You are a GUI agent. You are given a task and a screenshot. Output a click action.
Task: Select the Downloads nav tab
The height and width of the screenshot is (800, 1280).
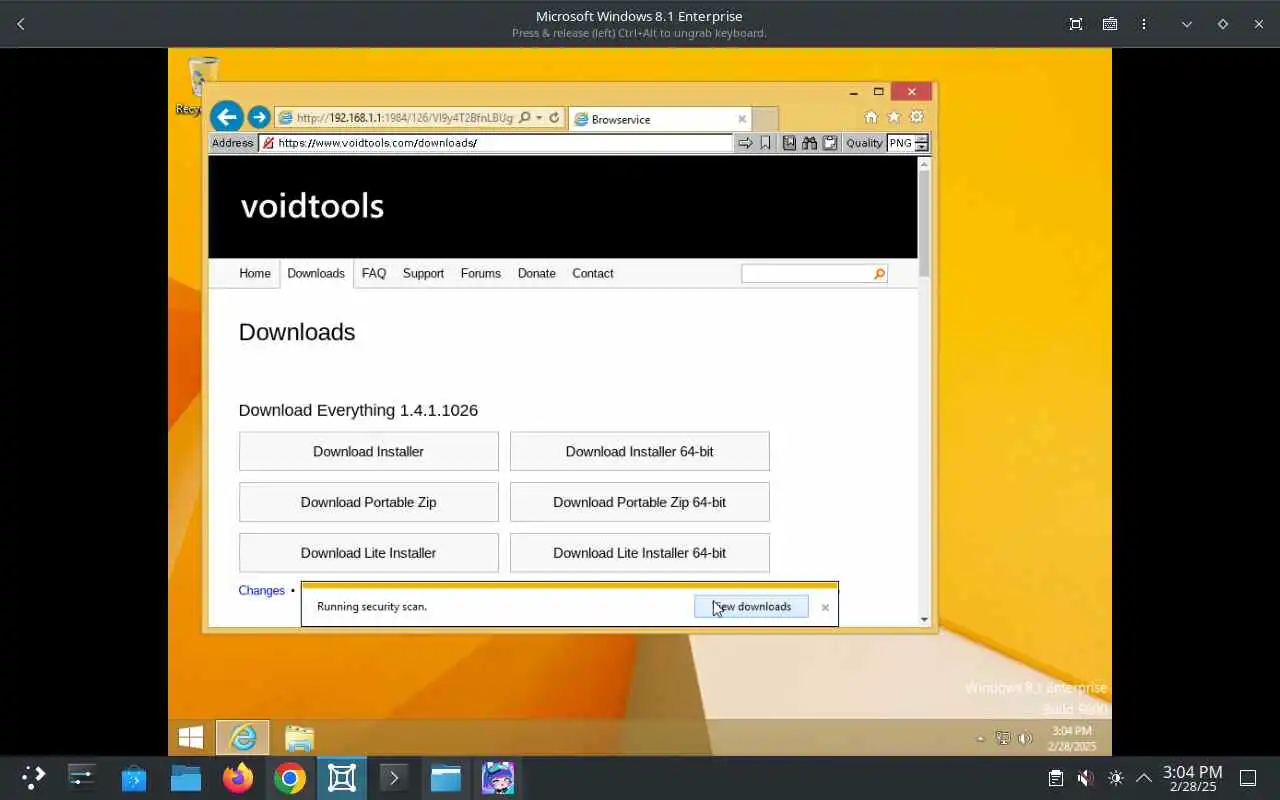316,273
